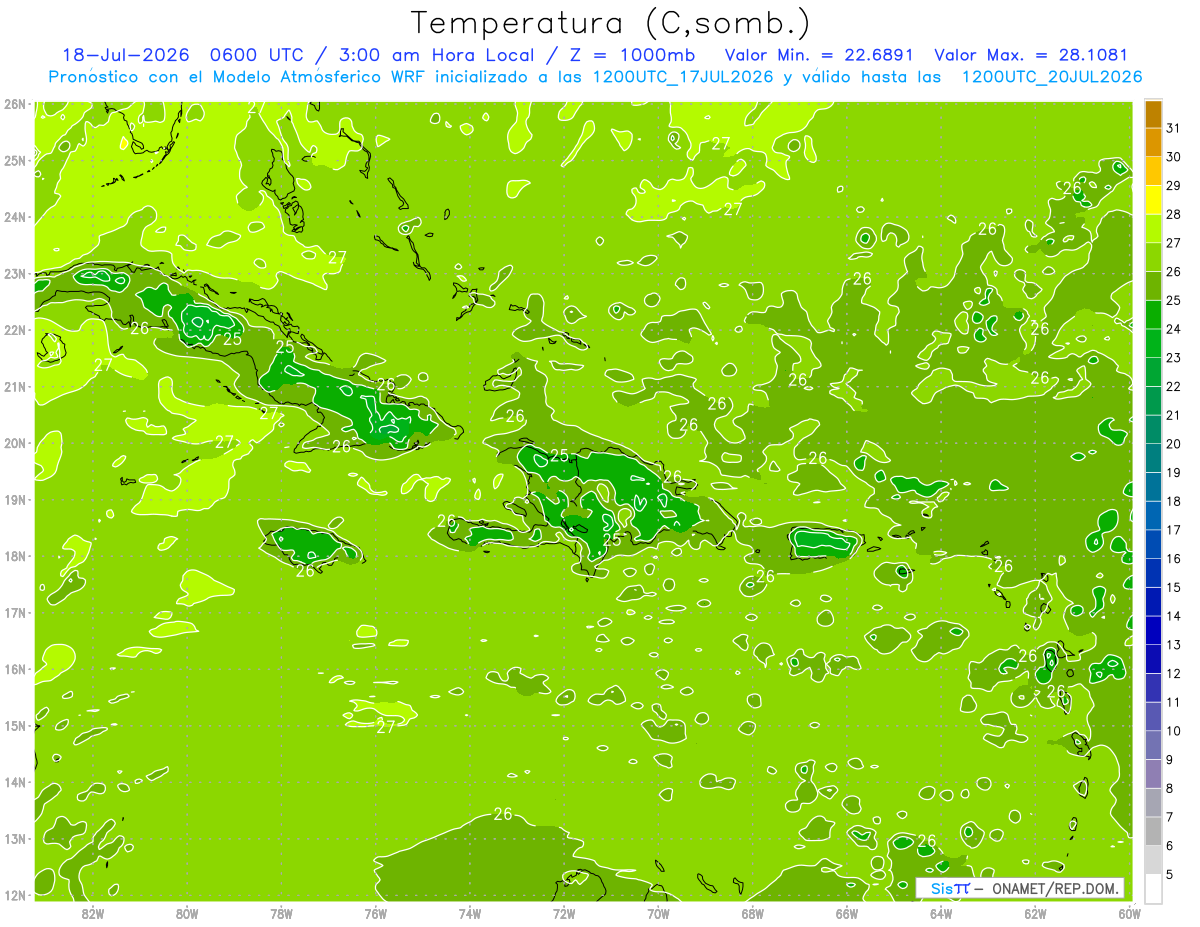1200x927 pixels.
Task: Click the 'Temperatura (C,somb.)' map title
Action: (x=611, y=23)
